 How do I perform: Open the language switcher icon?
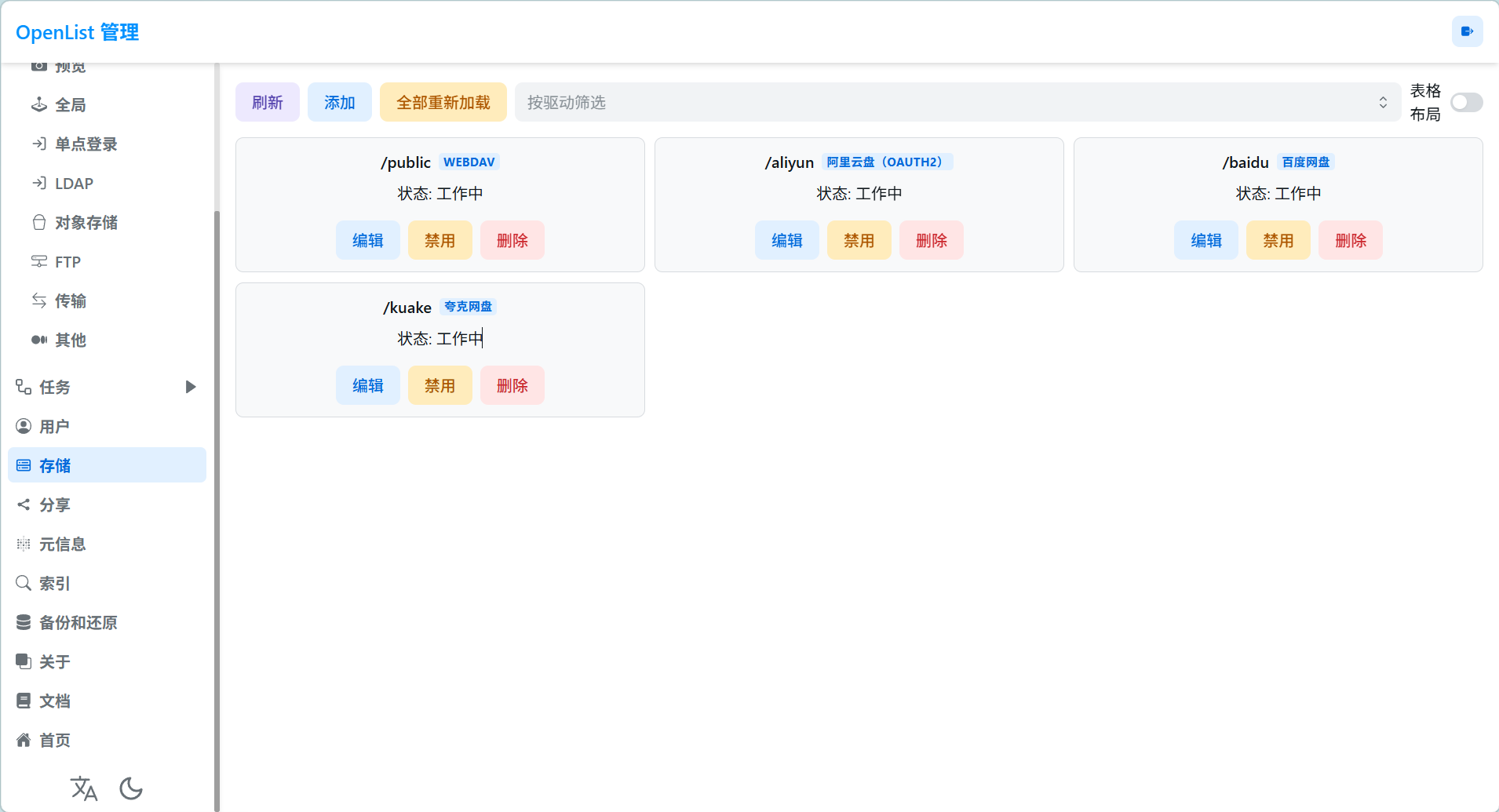coord(84,788)
